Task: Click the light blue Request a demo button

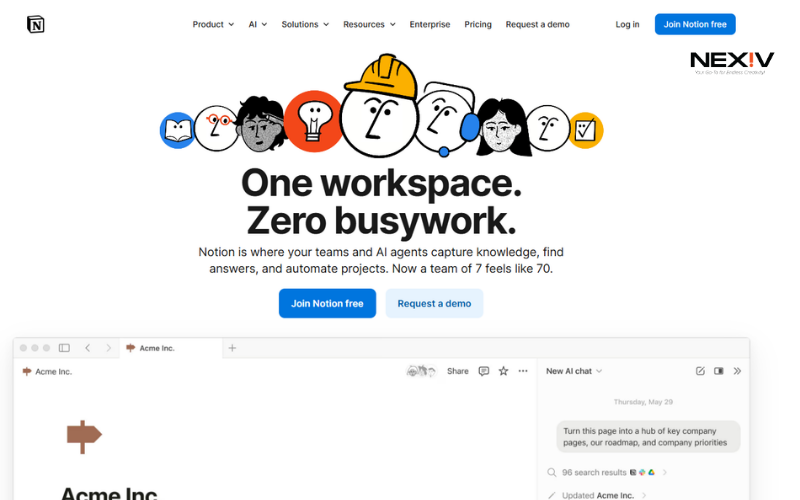Action: point(434,303)
